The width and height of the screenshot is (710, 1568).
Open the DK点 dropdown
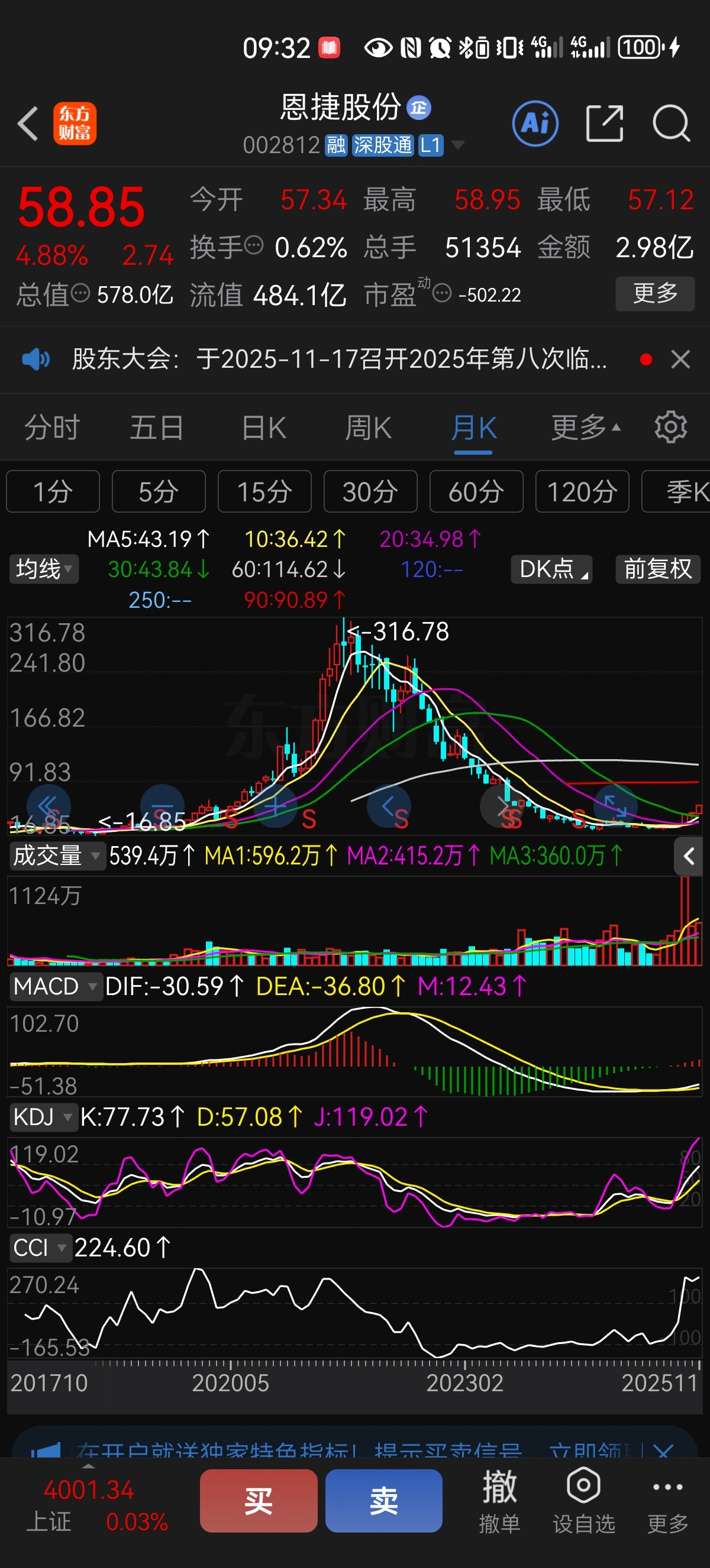(x=551, y=569)
